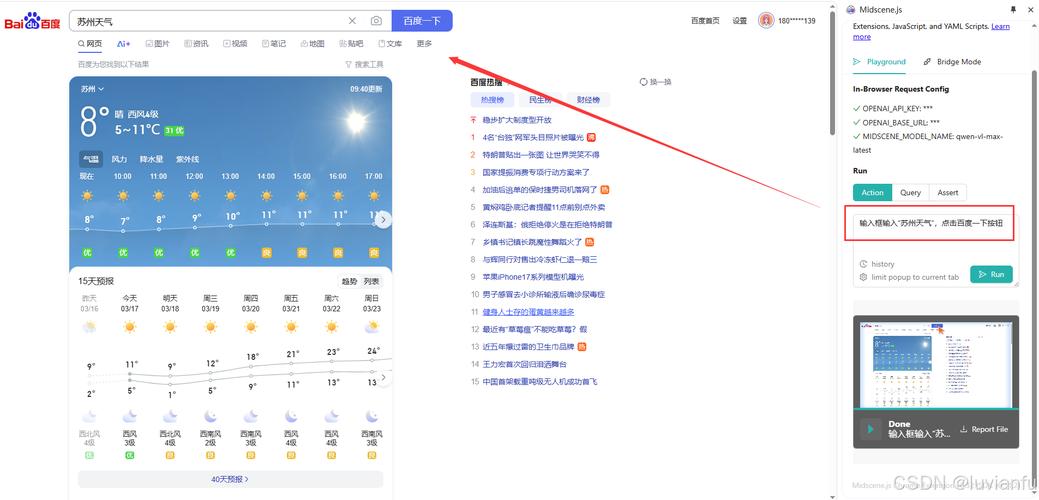Clear the search box with the X icon
Screen dimensions: 1039x500
[x=353, y=21]
